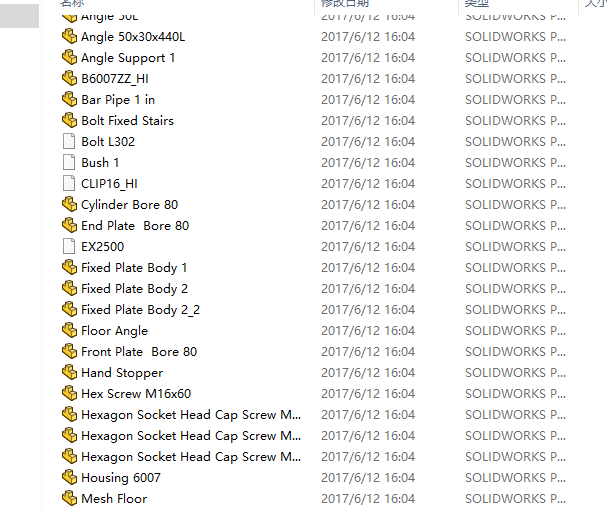Select the file named Mesh Floor

pyautogui.click(x=114, y=498)
